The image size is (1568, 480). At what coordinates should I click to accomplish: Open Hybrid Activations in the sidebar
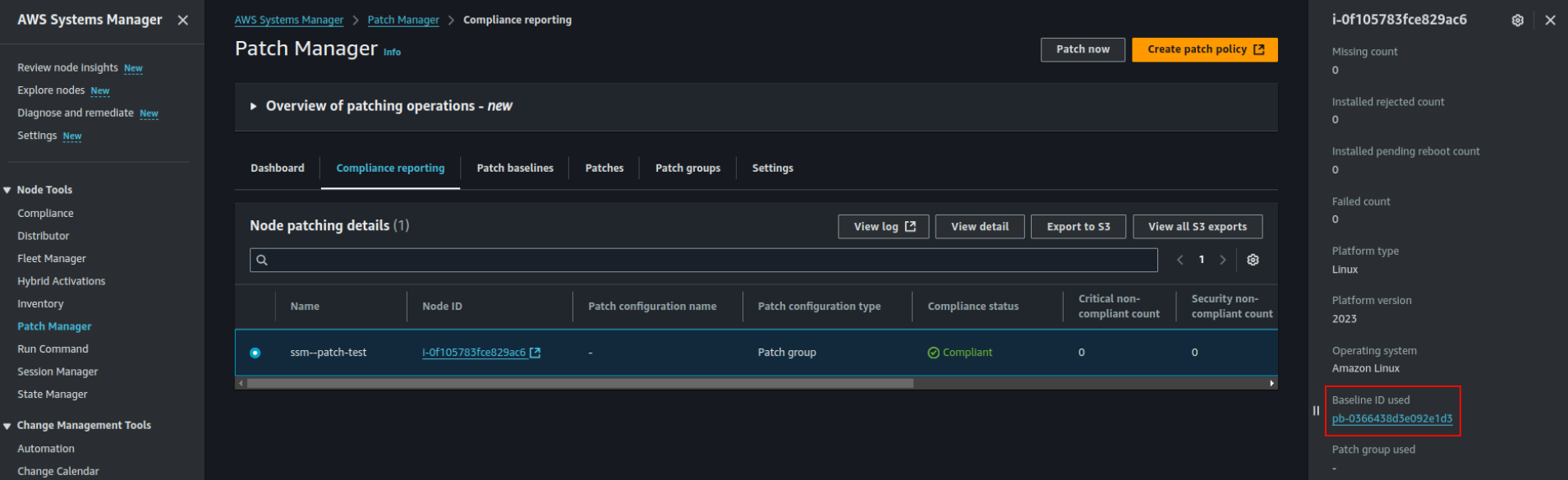click(x=62, y=281)
